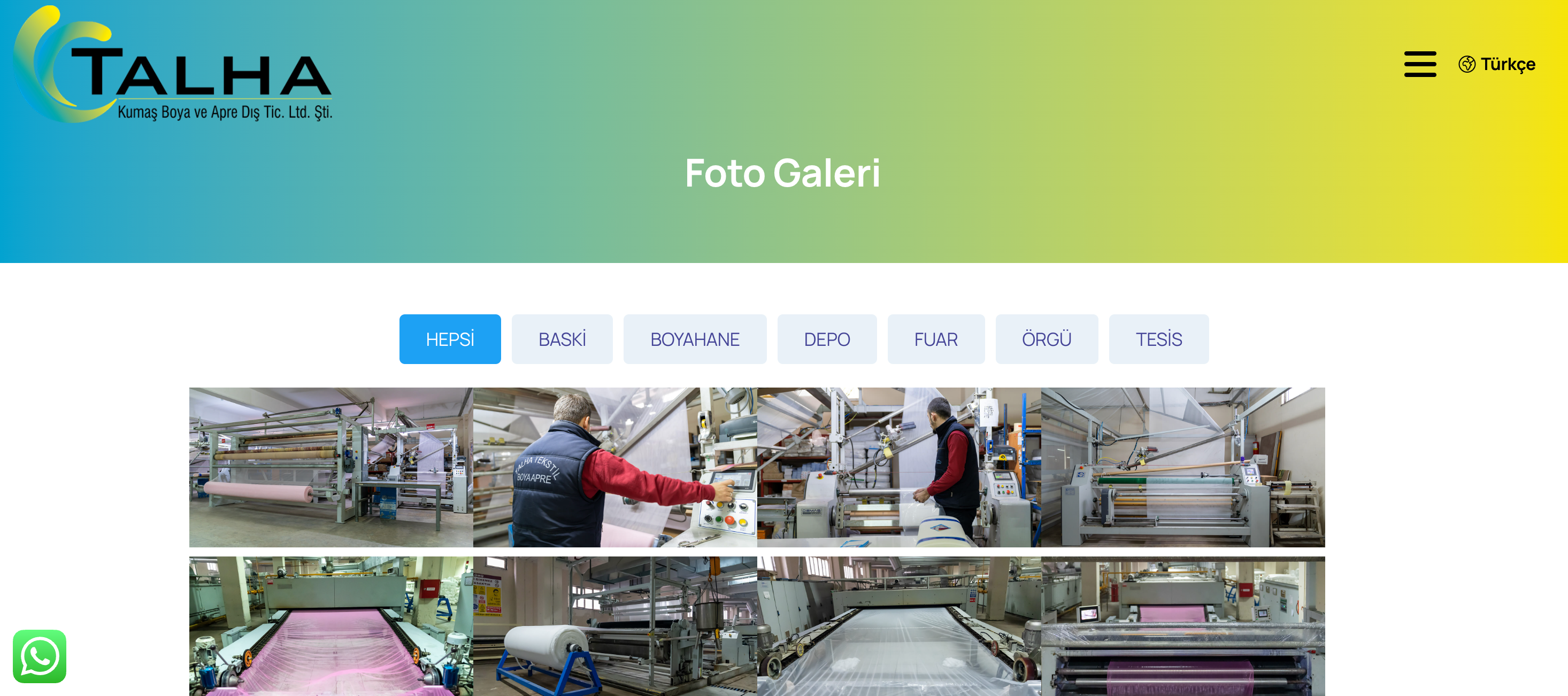This screenshot has width=1568, height=696.
Task: Select the HEPSİ filter tab
Action: 450,339
